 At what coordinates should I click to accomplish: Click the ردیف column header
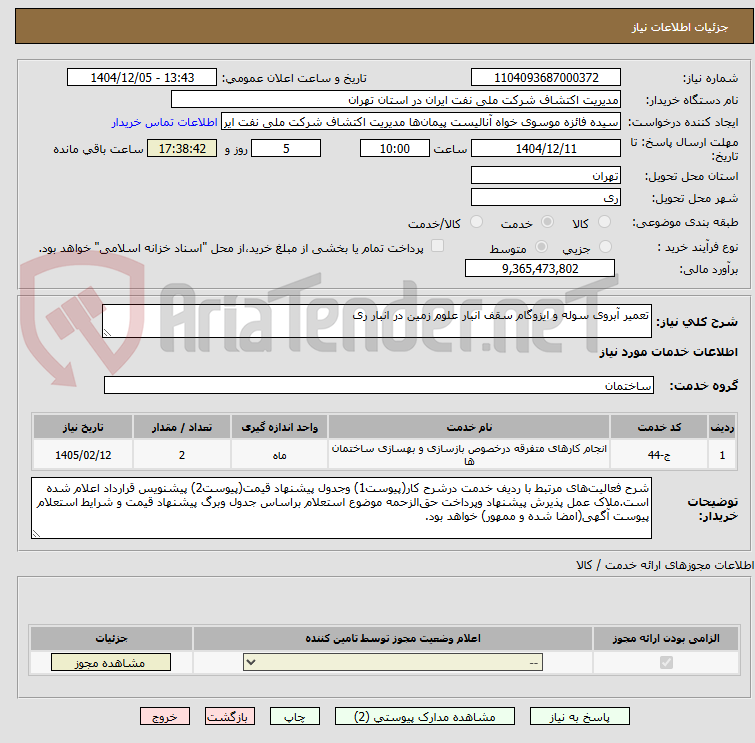click(x=722, y=427)
